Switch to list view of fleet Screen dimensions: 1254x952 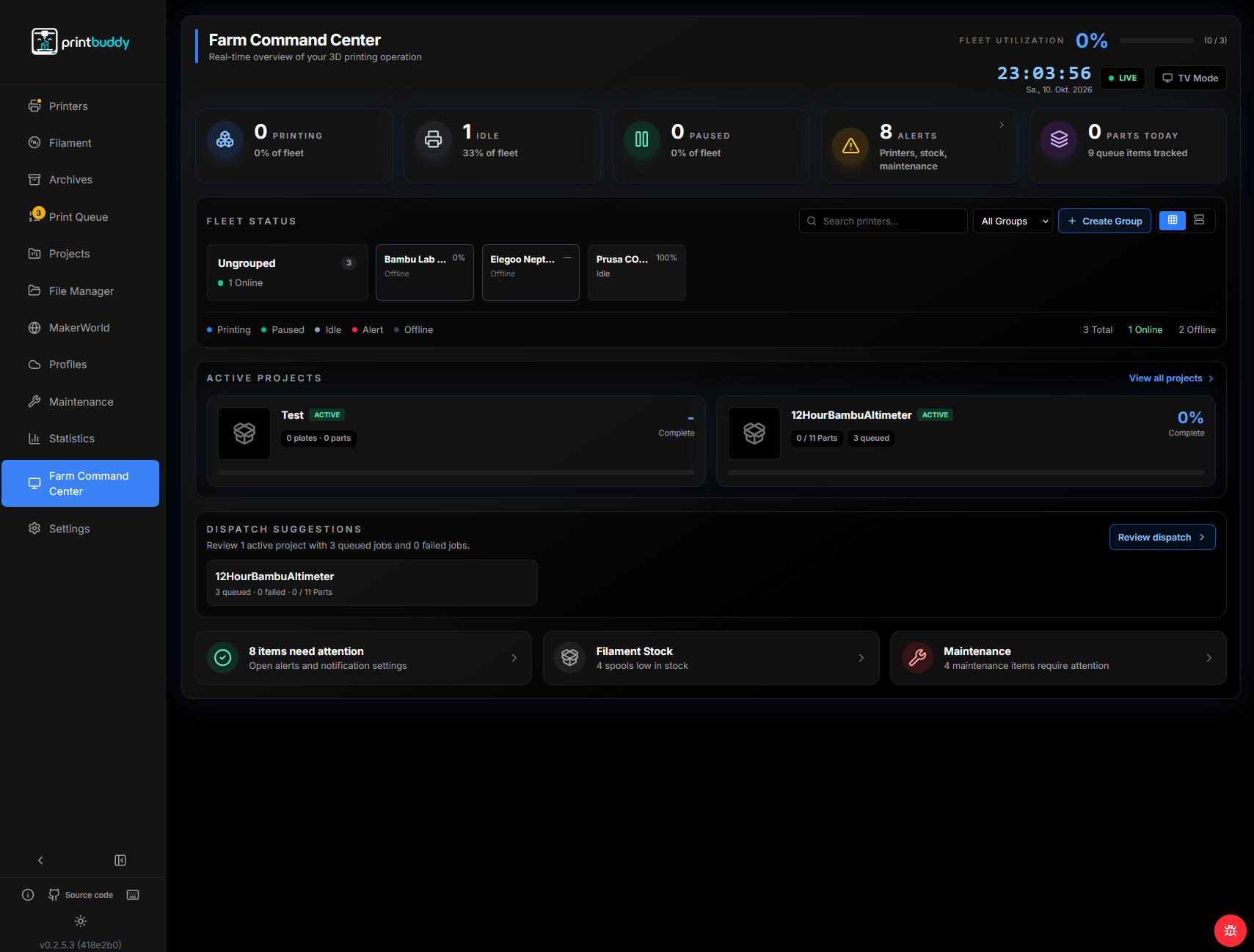(1199, 220)
